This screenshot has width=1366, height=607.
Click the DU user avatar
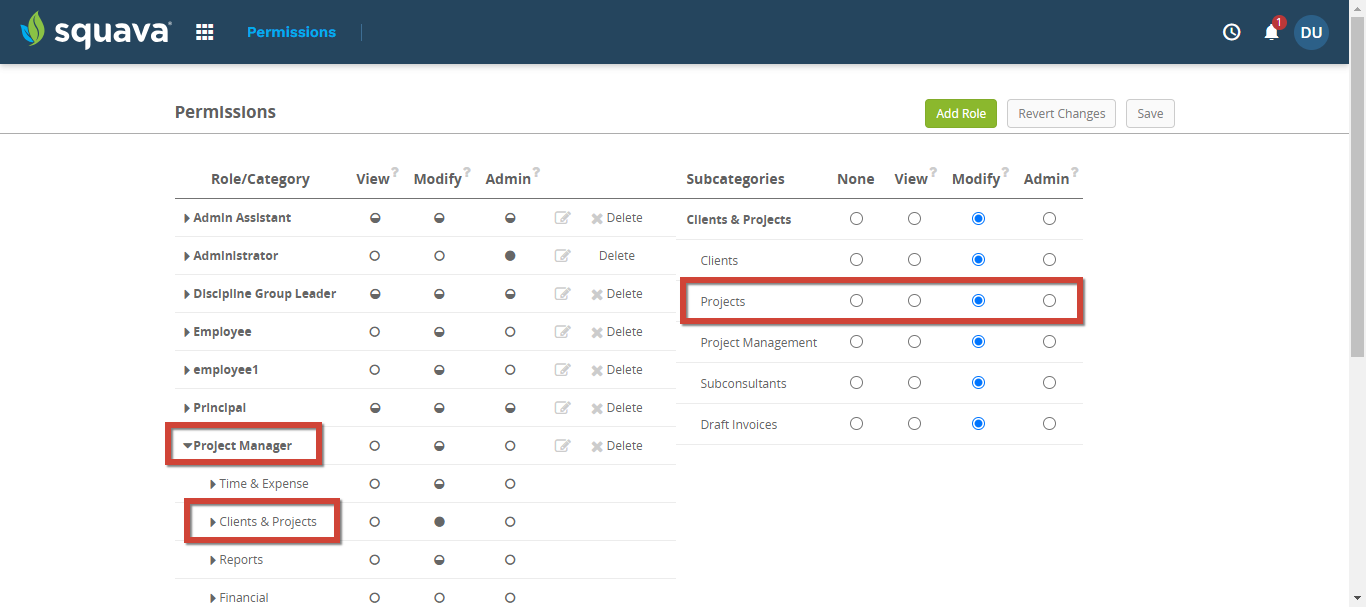[x=1311, y=31]
